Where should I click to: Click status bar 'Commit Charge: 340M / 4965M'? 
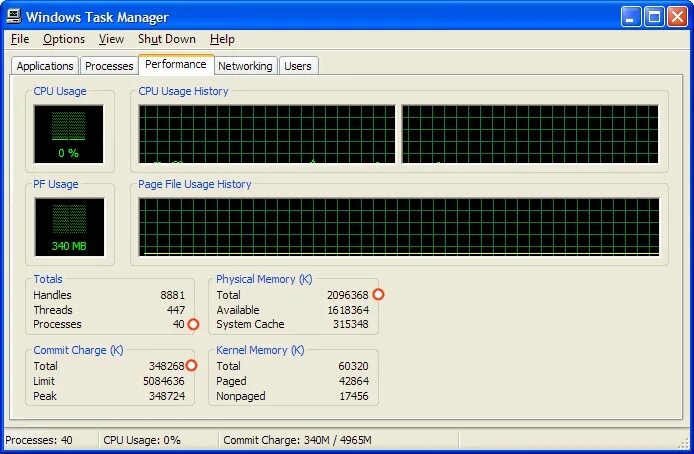coord(297,440)
